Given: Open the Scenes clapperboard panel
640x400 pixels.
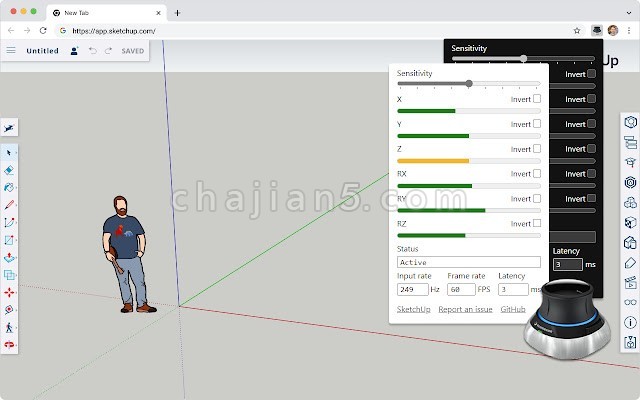Looking at the screenshot, I should tap(630, 282).
